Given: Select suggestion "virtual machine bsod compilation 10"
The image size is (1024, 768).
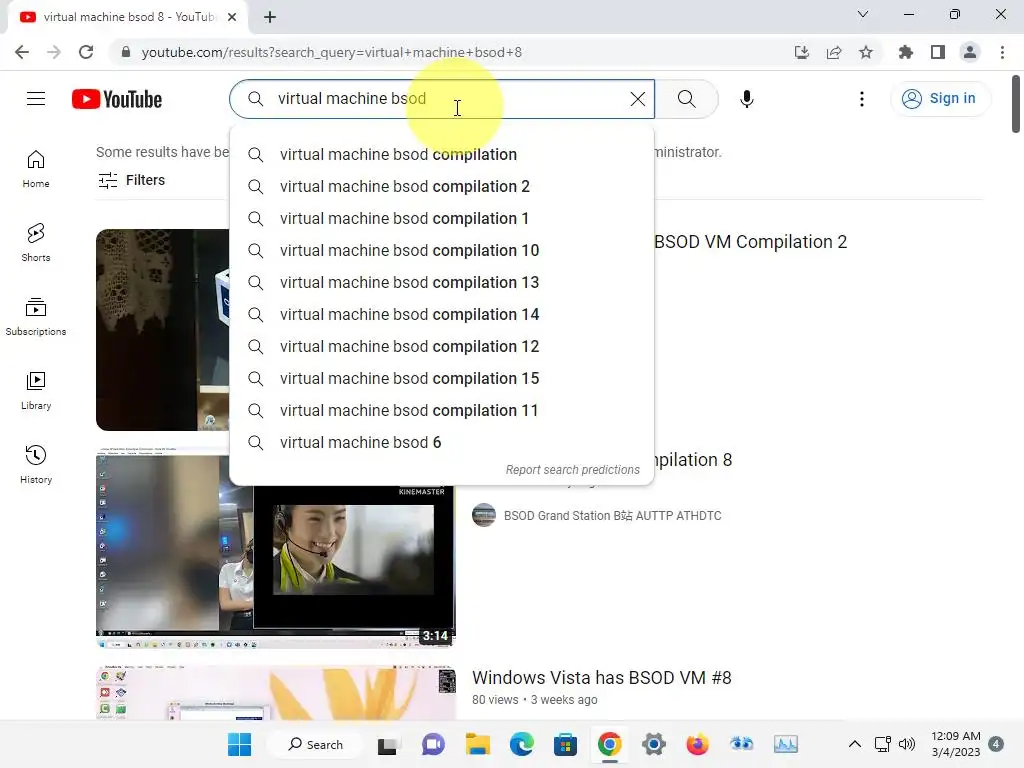Looking at the screenshot, I should click(441, 250).
